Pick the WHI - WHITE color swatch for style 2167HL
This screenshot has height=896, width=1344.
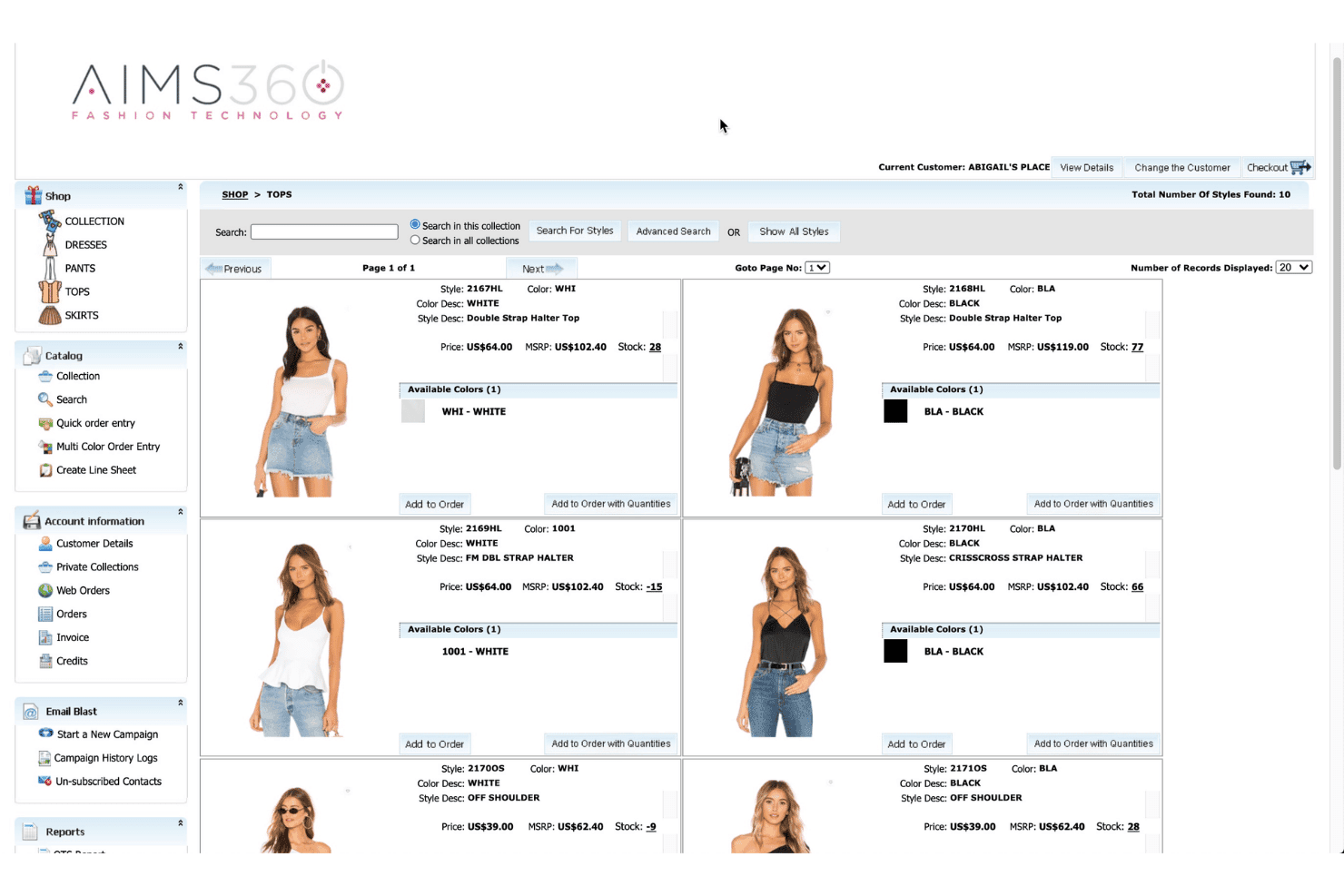pyautogui.click(x=413, y=411)
